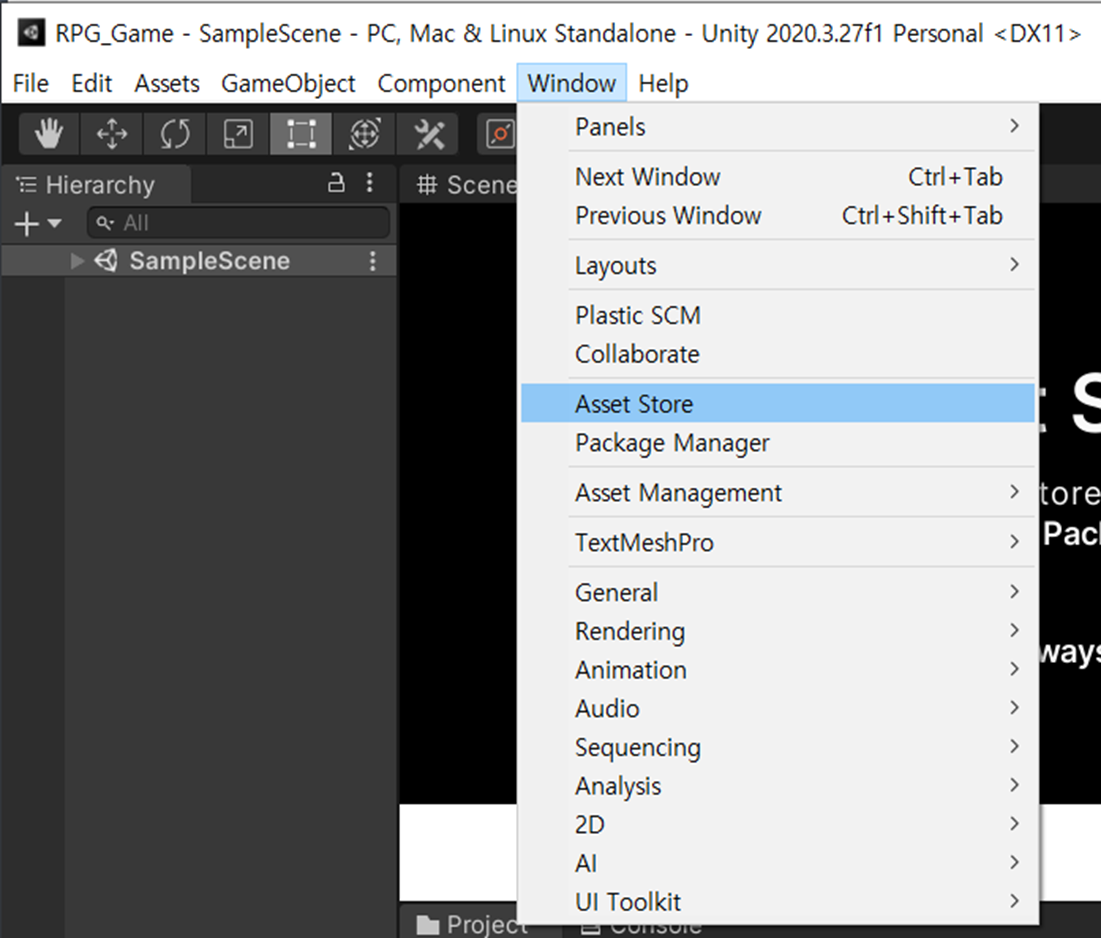Select the Scale tool
Image resolution: width=1101 pixels, height=938 pixels.
[238, 133]
